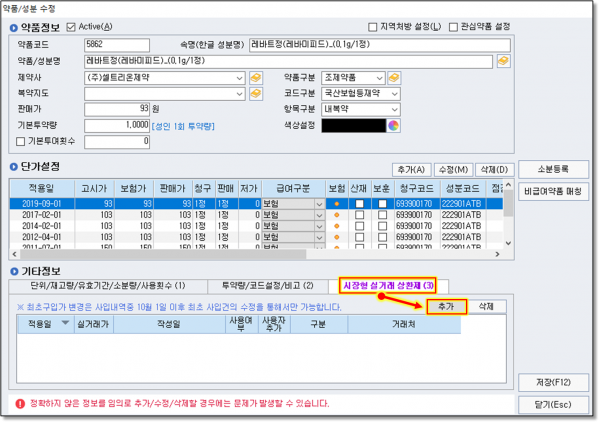Click the 소분등록 button

tap(553, 169)
